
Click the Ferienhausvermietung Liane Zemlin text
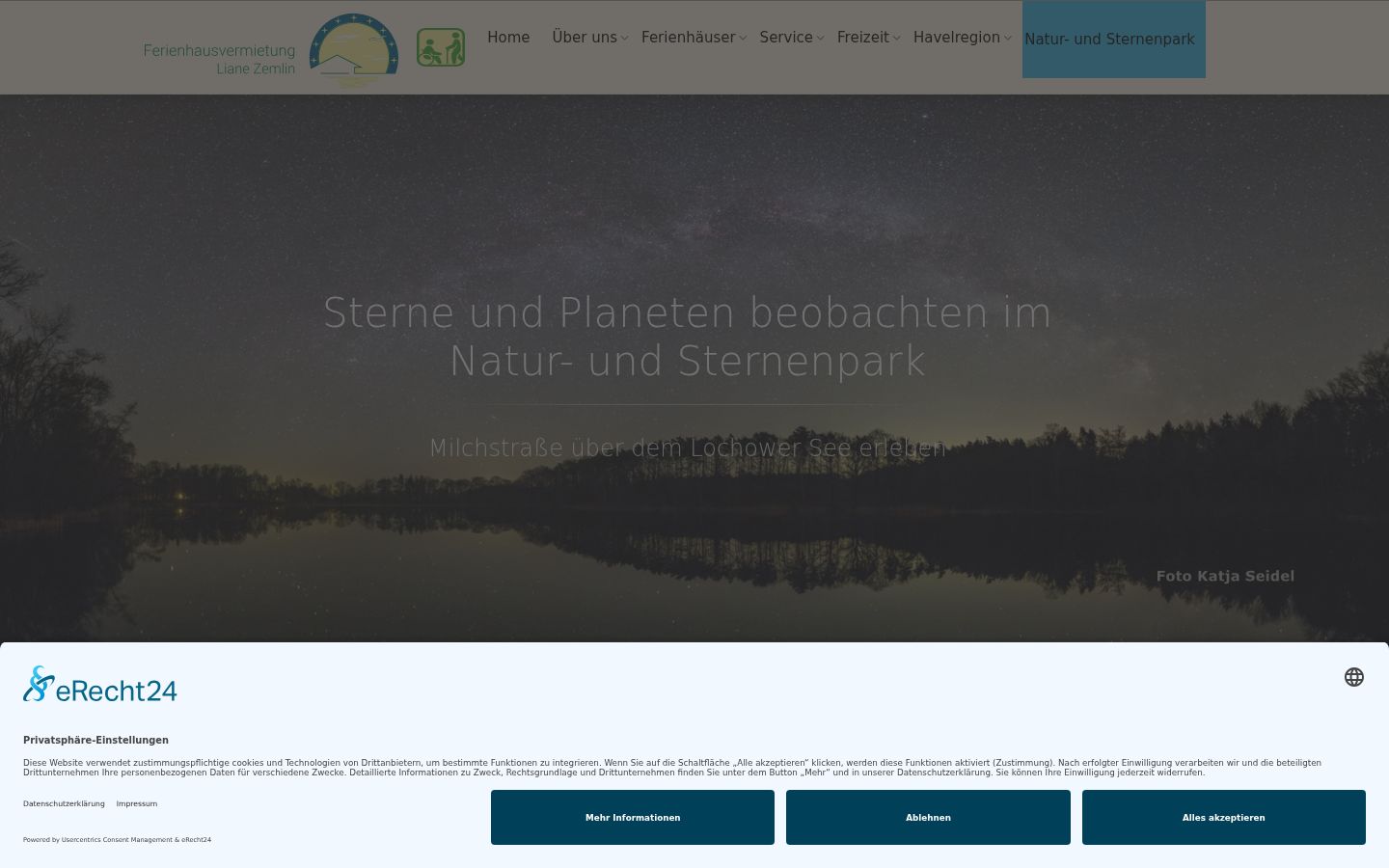(220, 59)
